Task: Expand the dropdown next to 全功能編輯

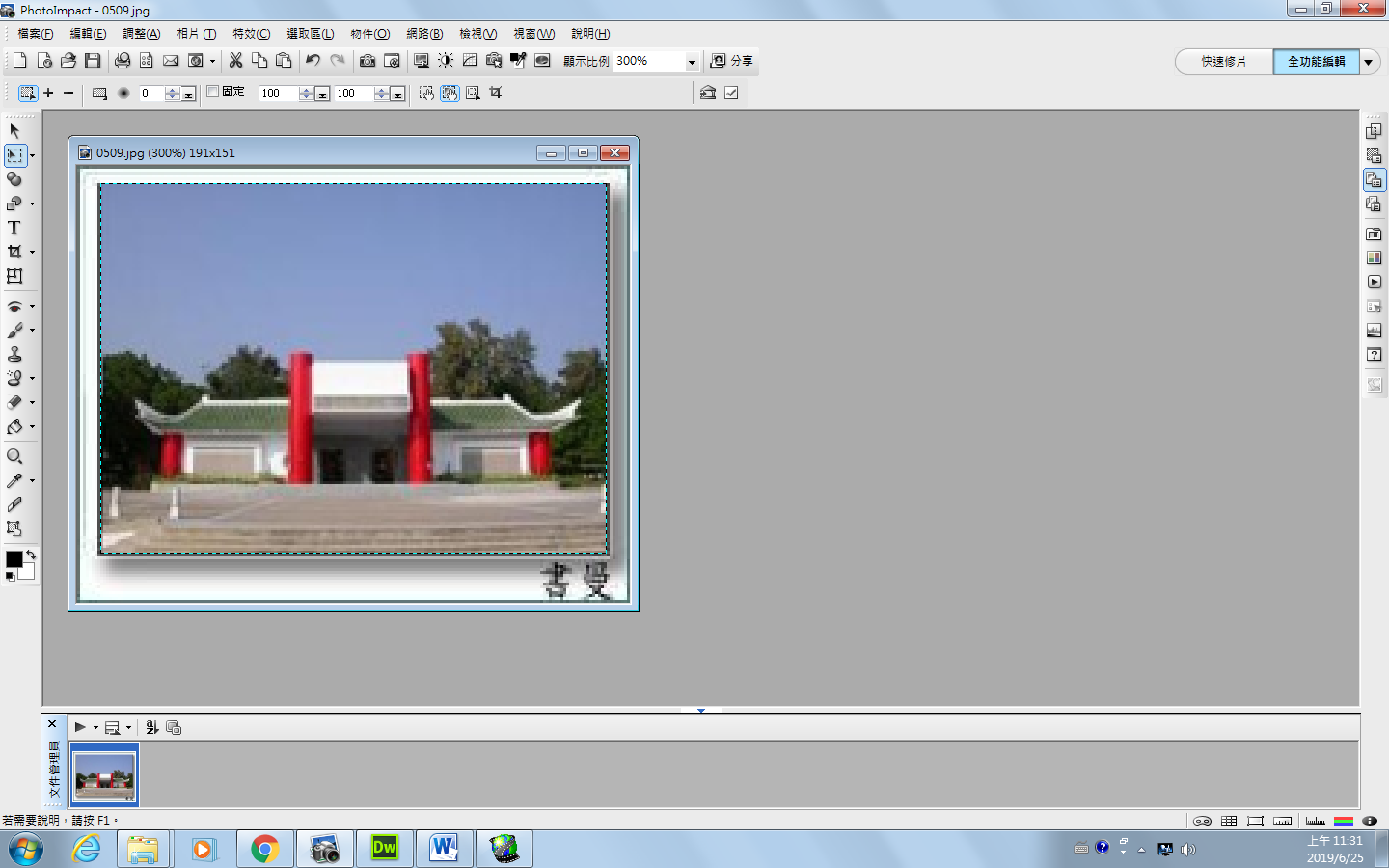Action: click(x=1370, y=62)
